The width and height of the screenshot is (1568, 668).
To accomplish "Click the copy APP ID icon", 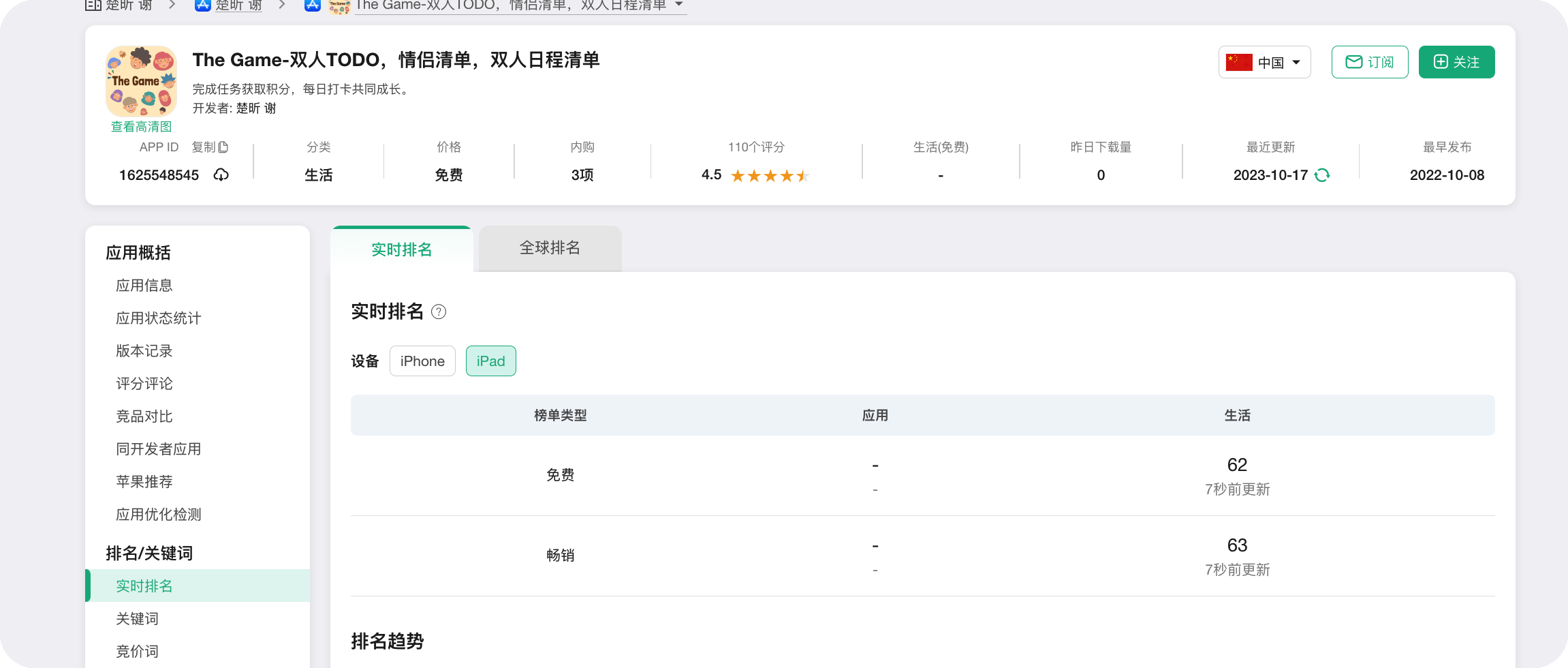I will pos(223,147).
